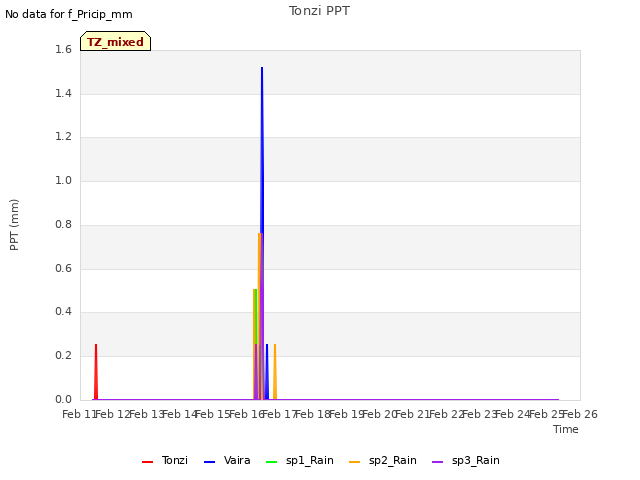Click the 0.6 y-axis tick label

pyautogui.click(x=63, y=269)
